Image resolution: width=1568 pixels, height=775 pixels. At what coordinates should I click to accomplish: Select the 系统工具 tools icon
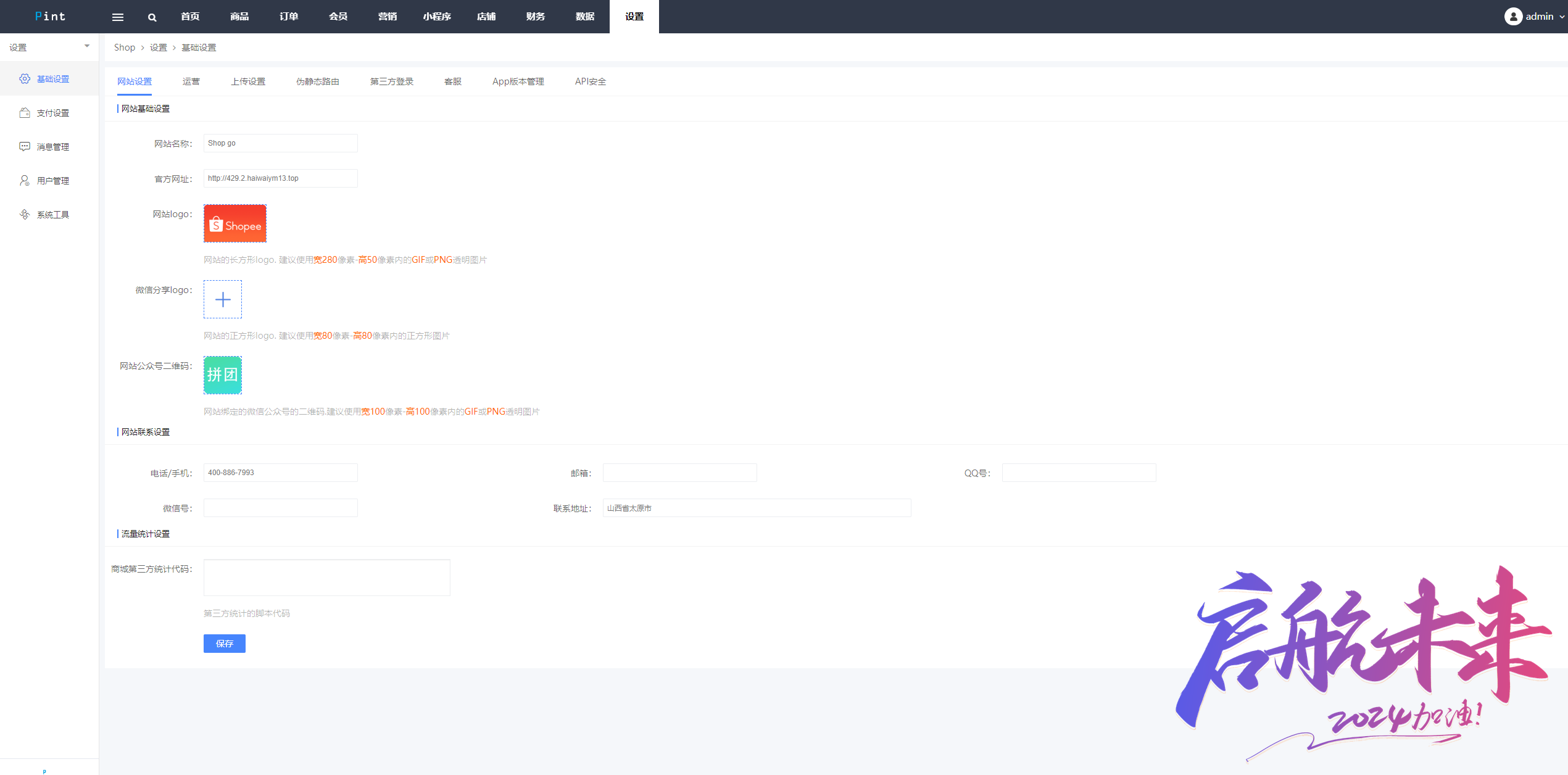pos(25,214)
